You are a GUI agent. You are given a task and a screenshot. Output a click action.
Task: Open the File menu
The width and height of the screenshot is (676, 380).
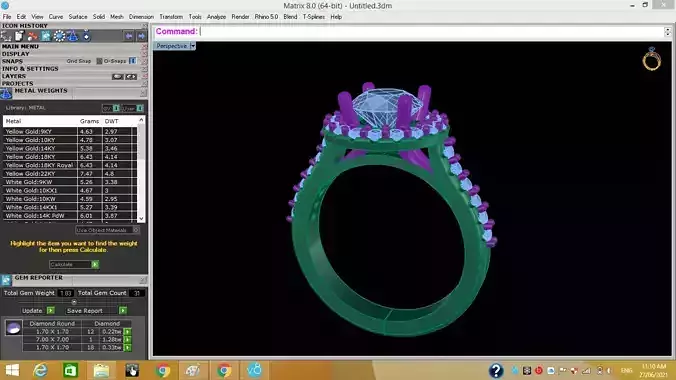7,17
